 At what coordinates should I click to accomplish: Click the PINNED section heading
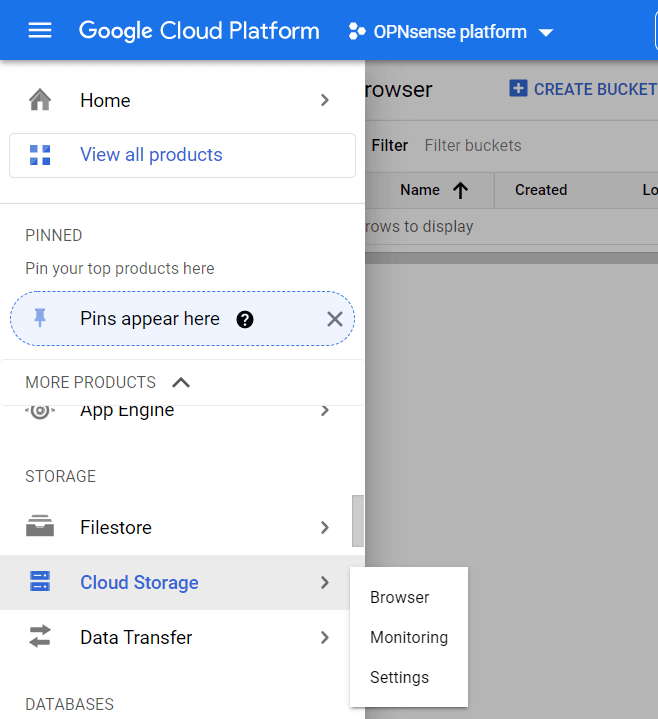[54, 235]
